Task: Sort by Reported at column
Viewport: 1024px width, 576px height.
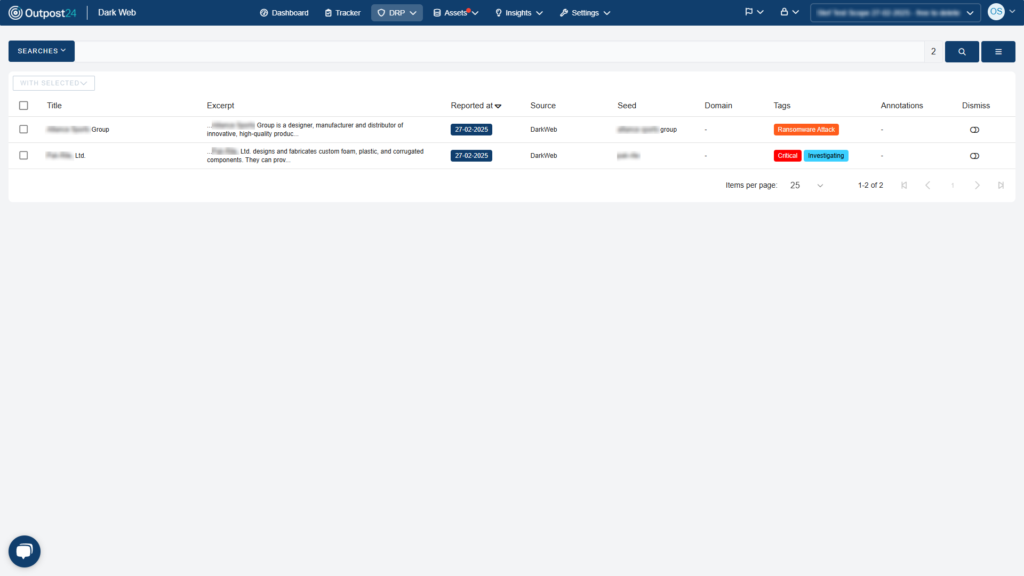Action: [472, 105]
